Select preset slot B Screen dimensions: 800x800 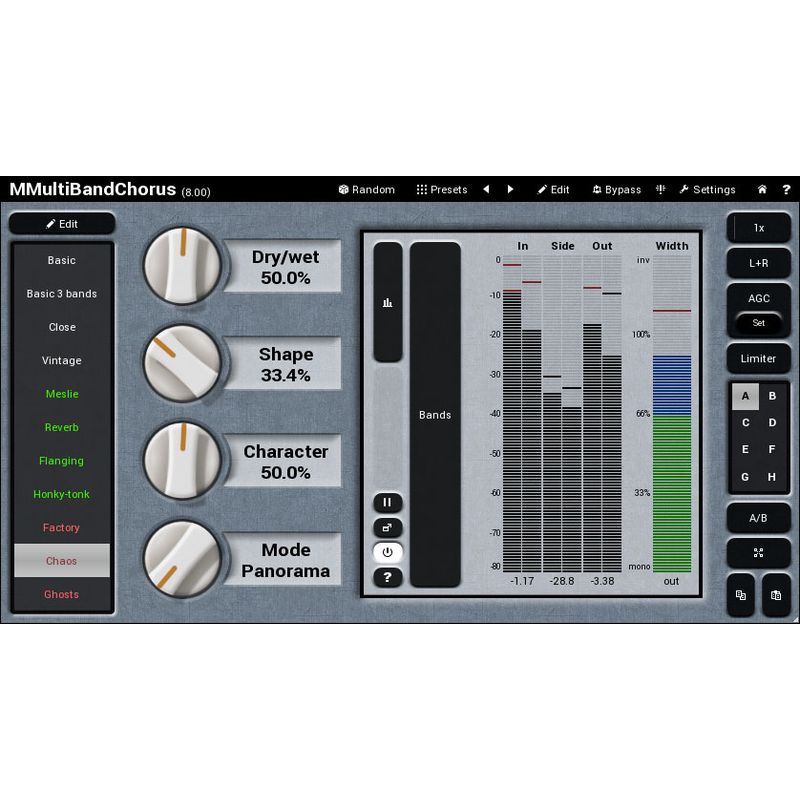pyautogui.click(x=772, y=396)
